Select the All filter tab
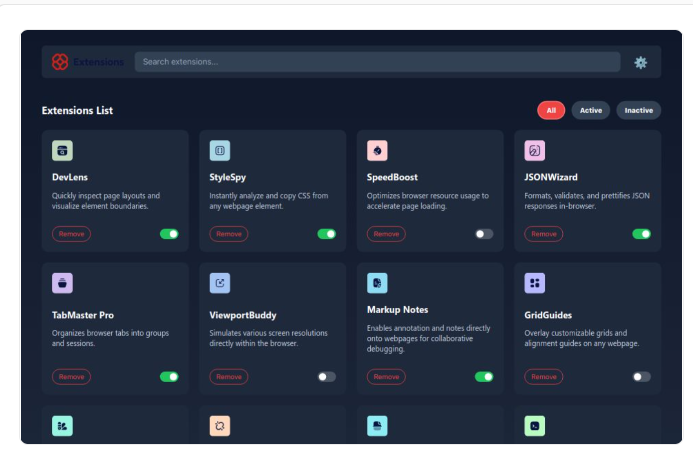 tap(551, 110)
